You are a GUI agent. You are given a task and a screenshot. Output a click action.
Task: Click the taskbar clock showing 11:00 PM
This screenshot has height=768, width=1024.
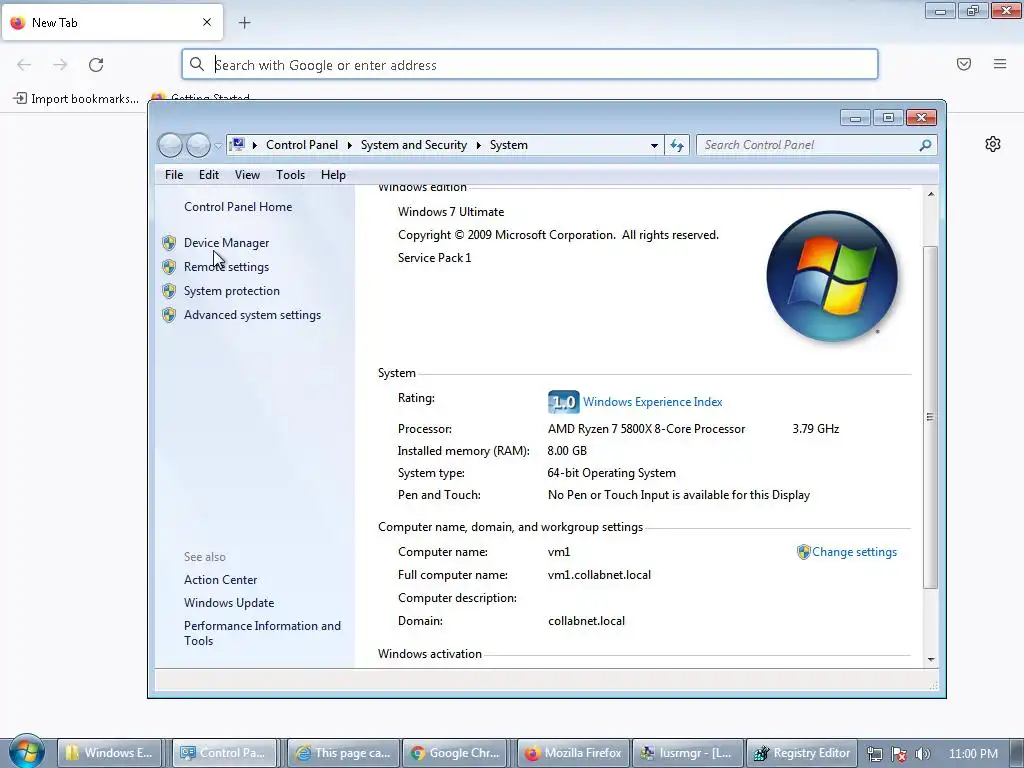point(973,754)
